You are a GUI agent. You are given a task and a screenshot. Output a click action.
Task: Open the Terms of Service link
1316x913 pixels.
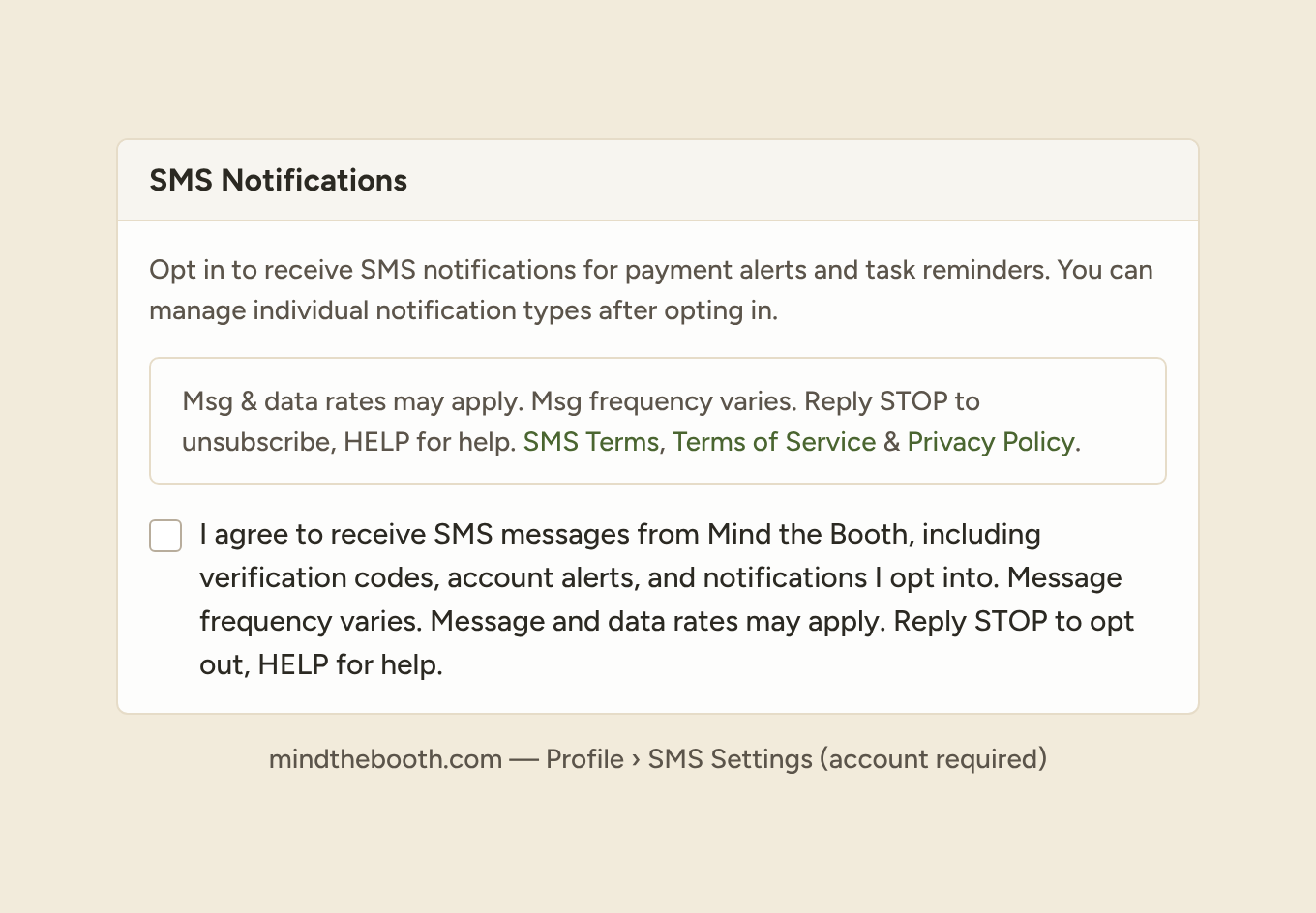774,442
